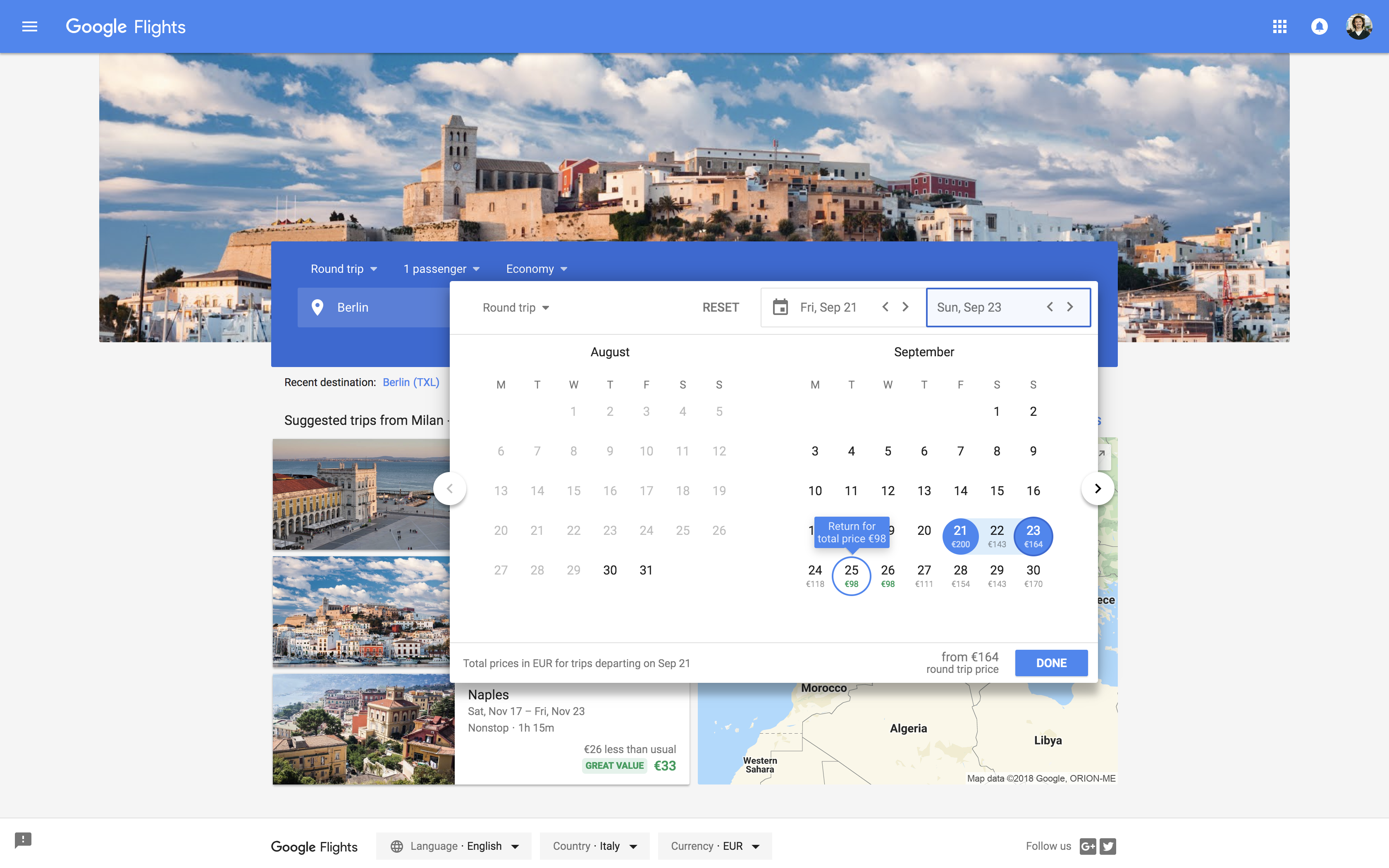Send feedback via the bottom-left feedback icon
This screenshot has width=1389, height=868.
[x=24, y=840]
